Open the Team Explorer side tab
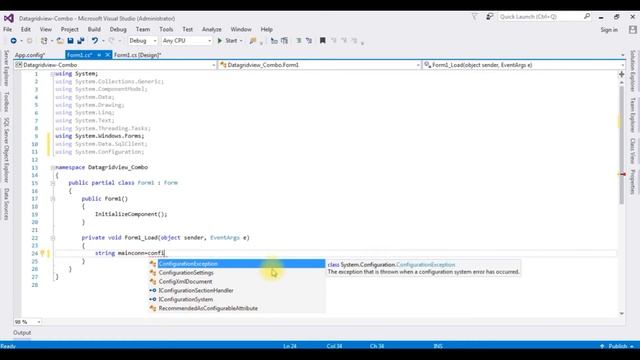 (633, 115)
